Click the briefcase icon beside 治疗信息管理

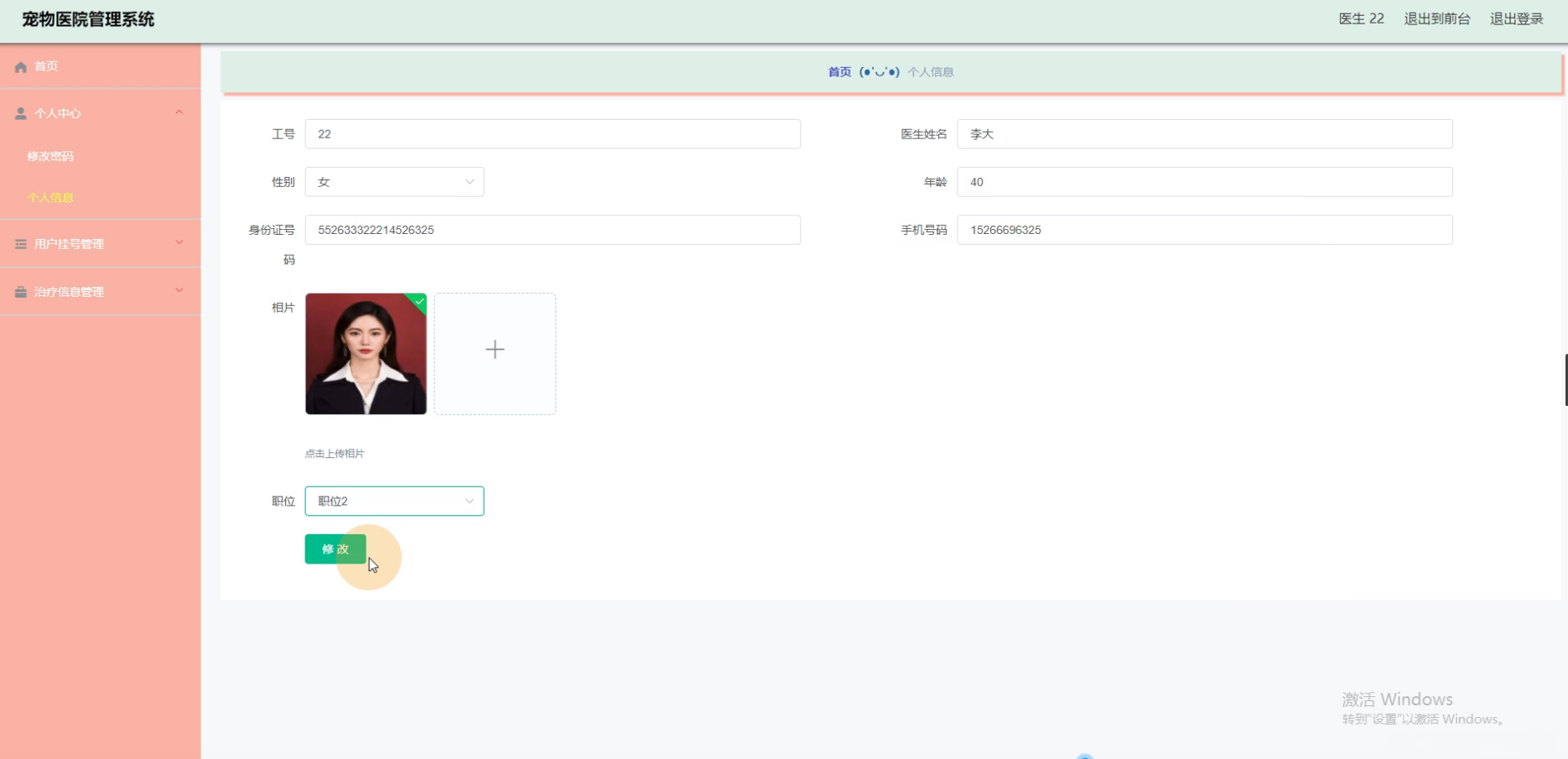[21, 292]
